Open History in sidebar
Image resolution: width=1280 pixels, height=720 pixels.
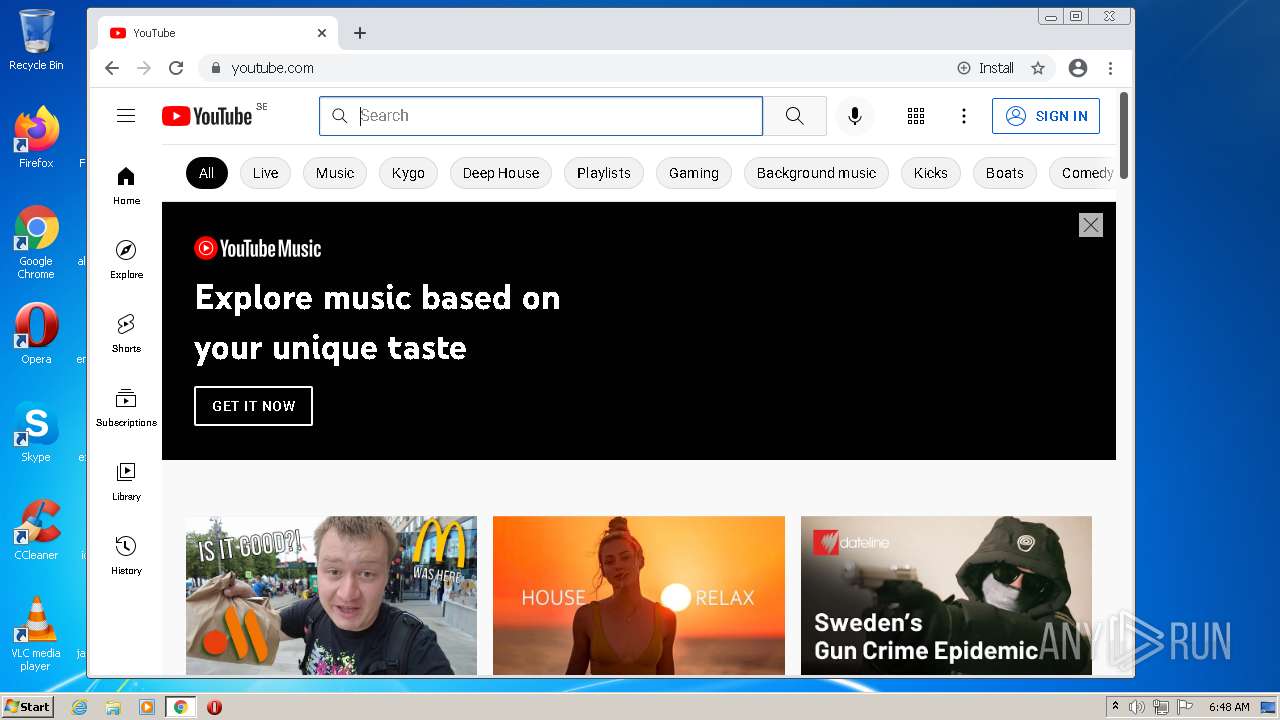[x=126, y=556]
